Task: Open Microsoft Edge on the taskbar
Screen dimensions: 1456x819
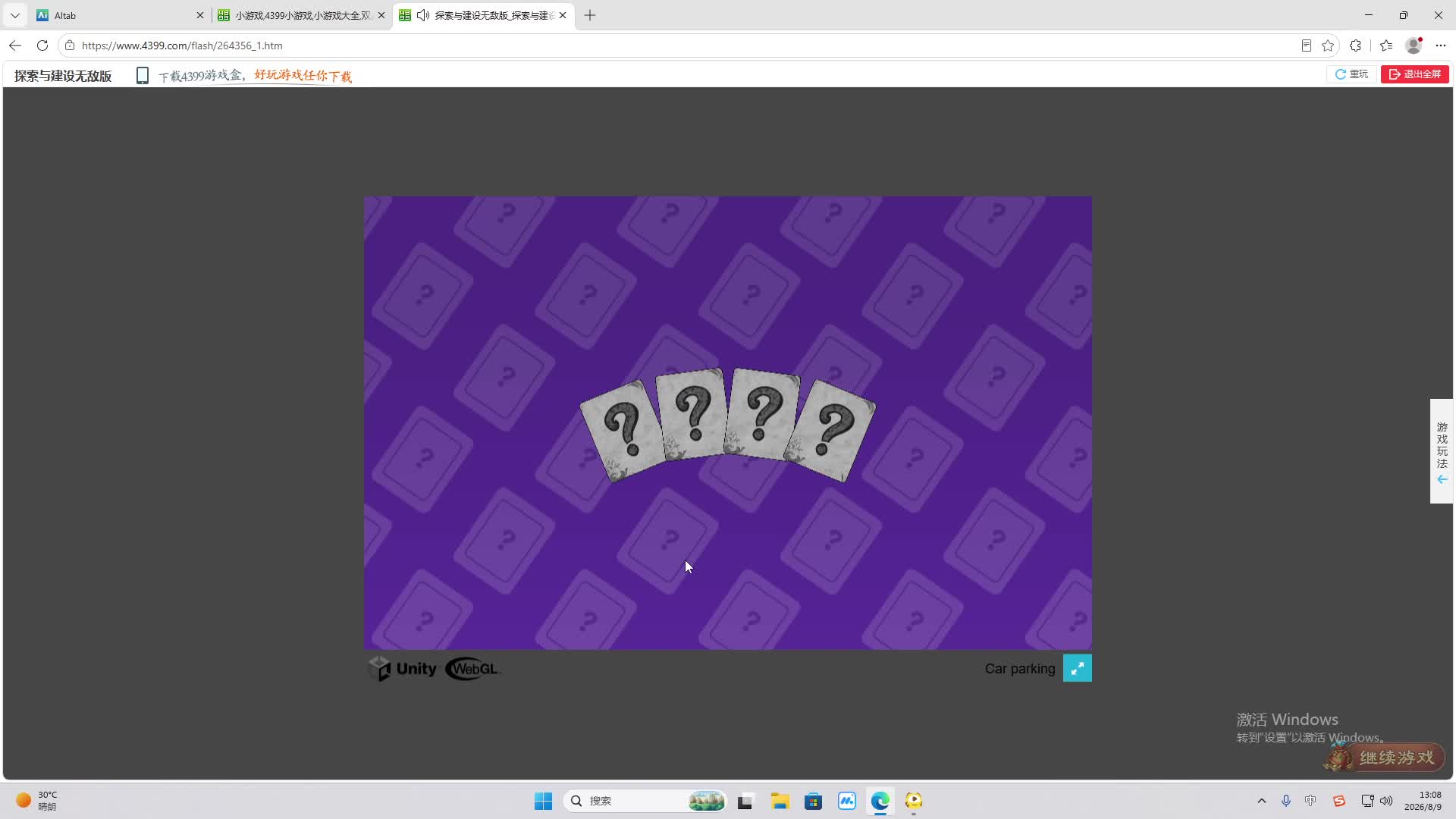Action: click(880, 801)
